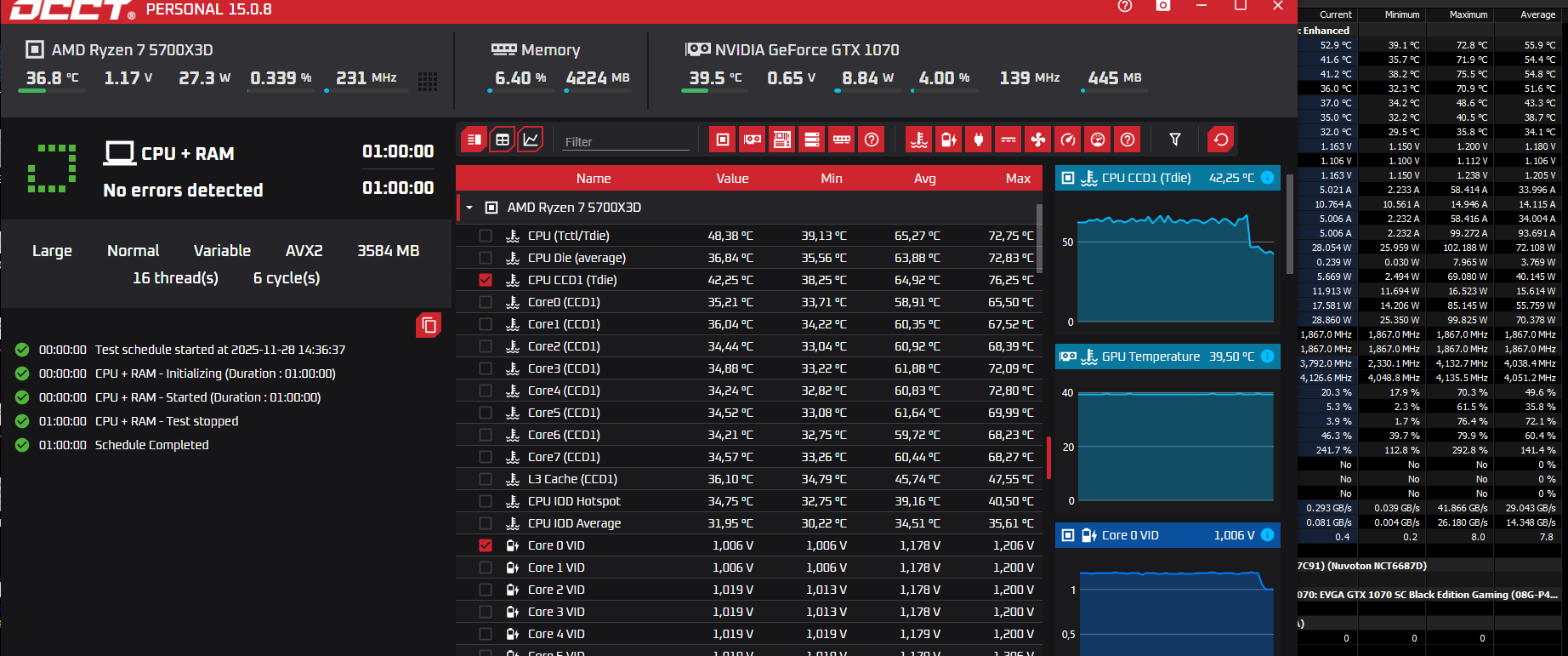The image size is (1568, 656).
Task: Toggle the clock speed gauge filter icon
Action: point(1068,140)
